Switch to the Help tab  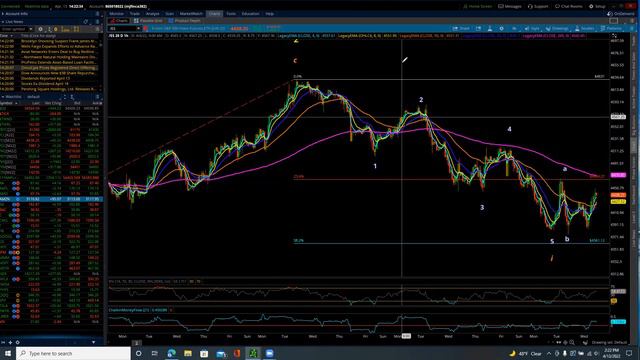(269, 14)
